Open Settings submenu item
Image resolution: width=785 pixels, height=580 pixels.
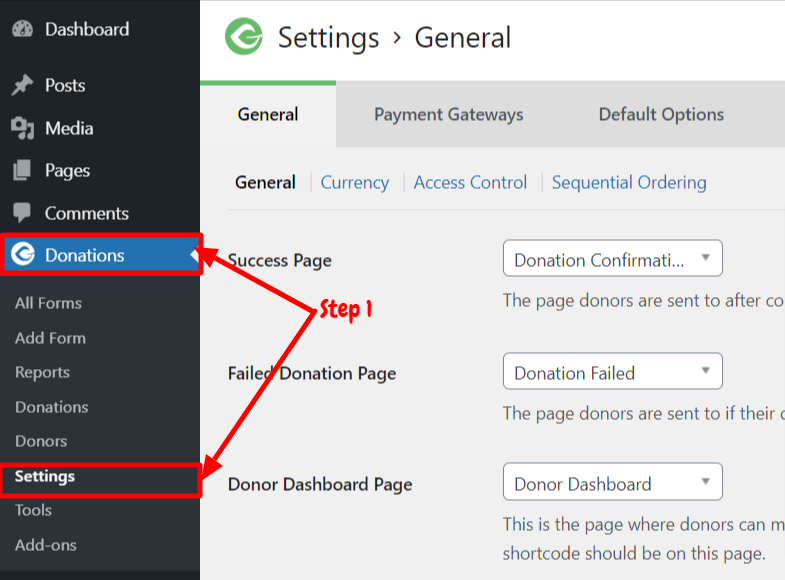pyautogui.click(x=45, y=476)
